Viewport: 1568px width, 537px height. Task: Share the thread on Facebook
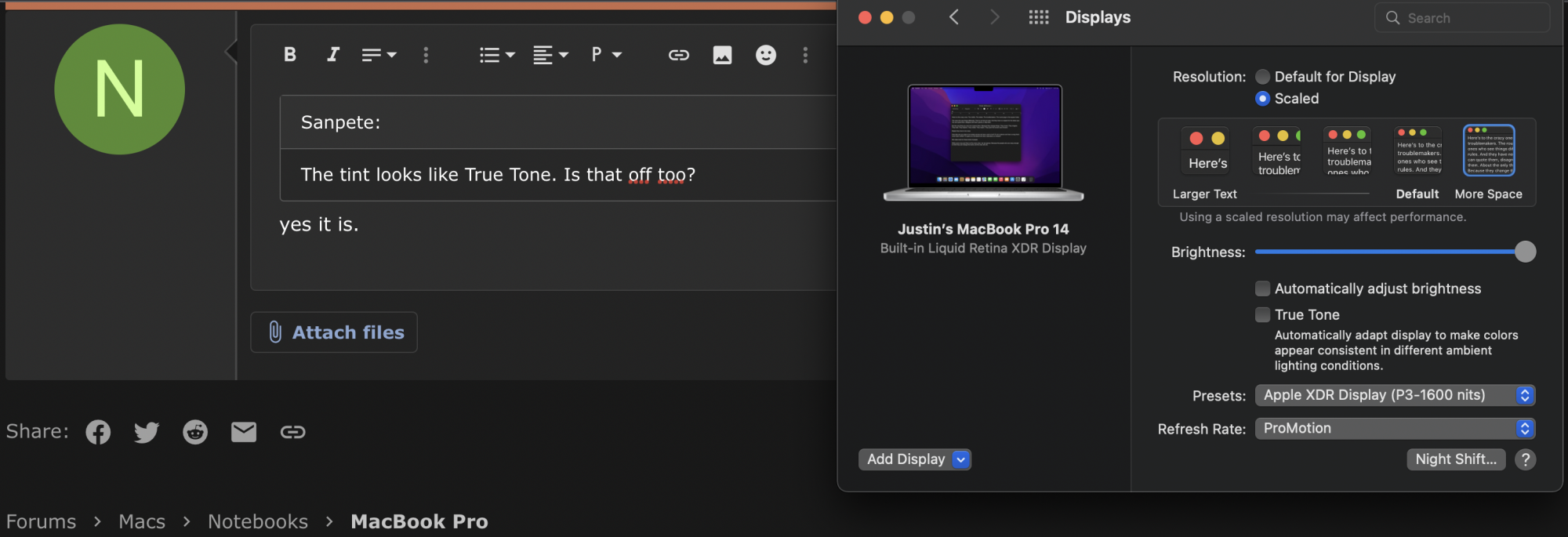coord(98,432)
